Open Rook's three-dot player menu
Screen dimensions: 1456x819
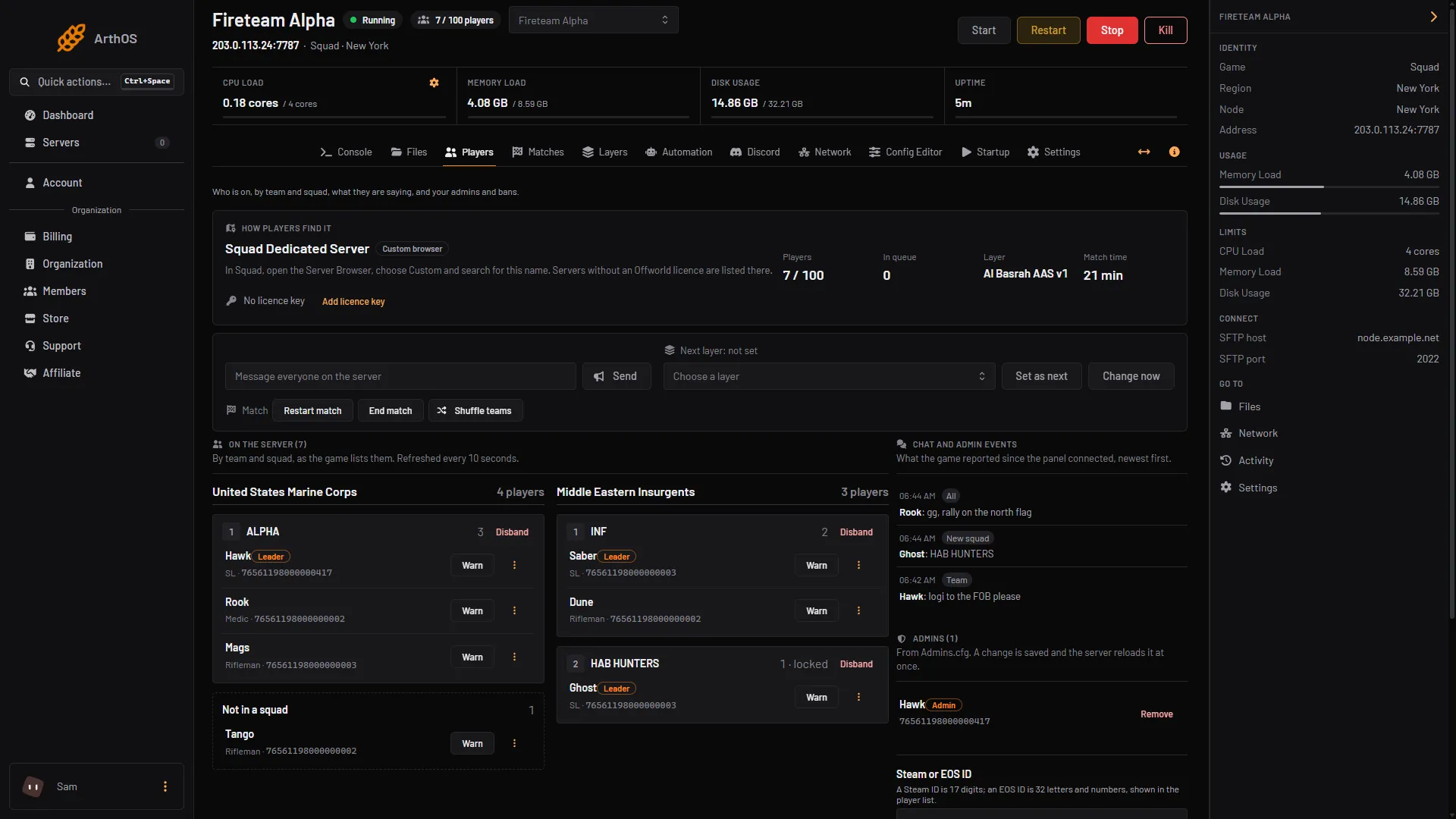(x=514, y=611)
